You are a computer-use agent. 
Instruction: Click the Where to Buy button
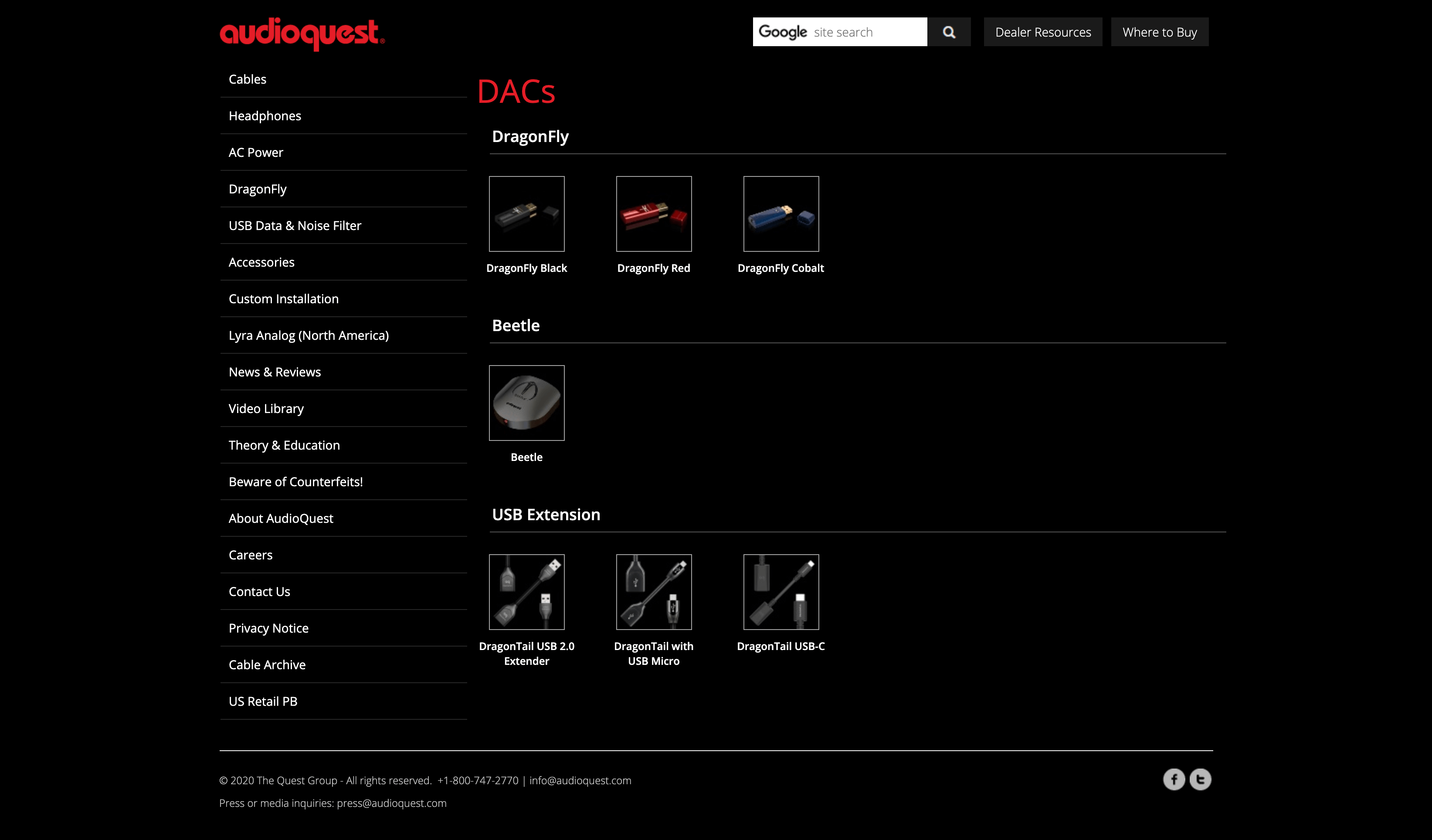(1159, 32)
